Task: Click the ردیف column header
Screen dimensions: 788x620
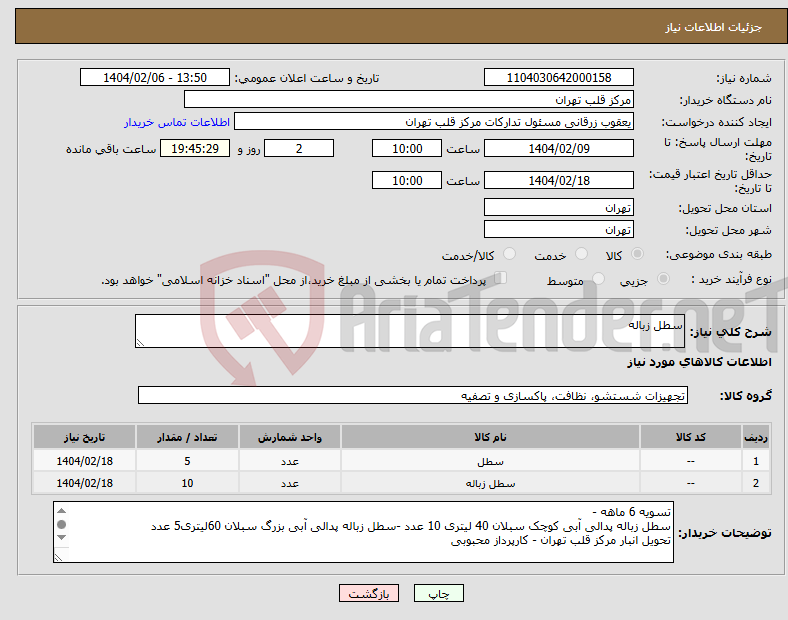Action: (x=756, y=437)
